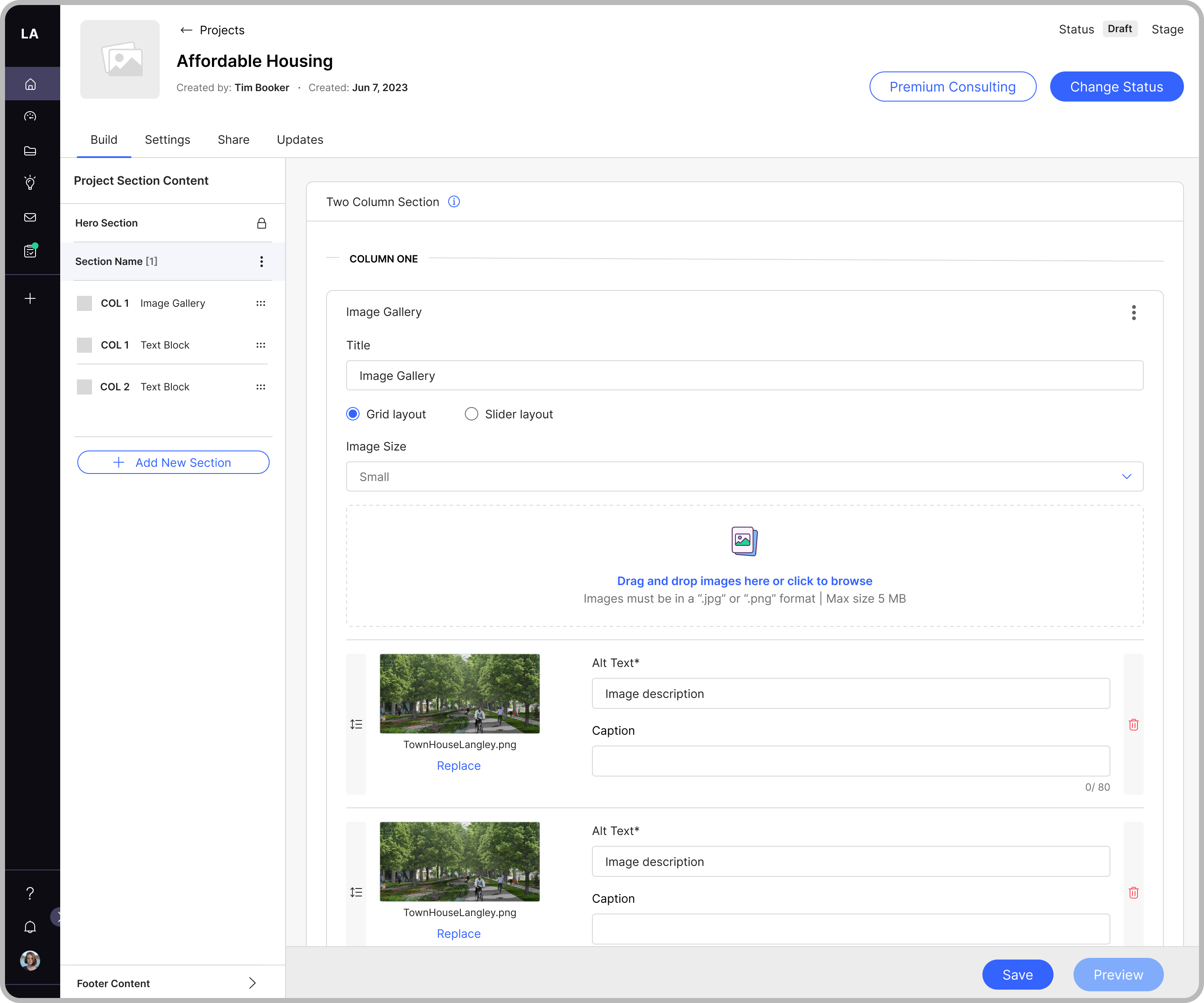
Task: Open the mail envelope icon in the sidebar
Action: coord(31,217)
